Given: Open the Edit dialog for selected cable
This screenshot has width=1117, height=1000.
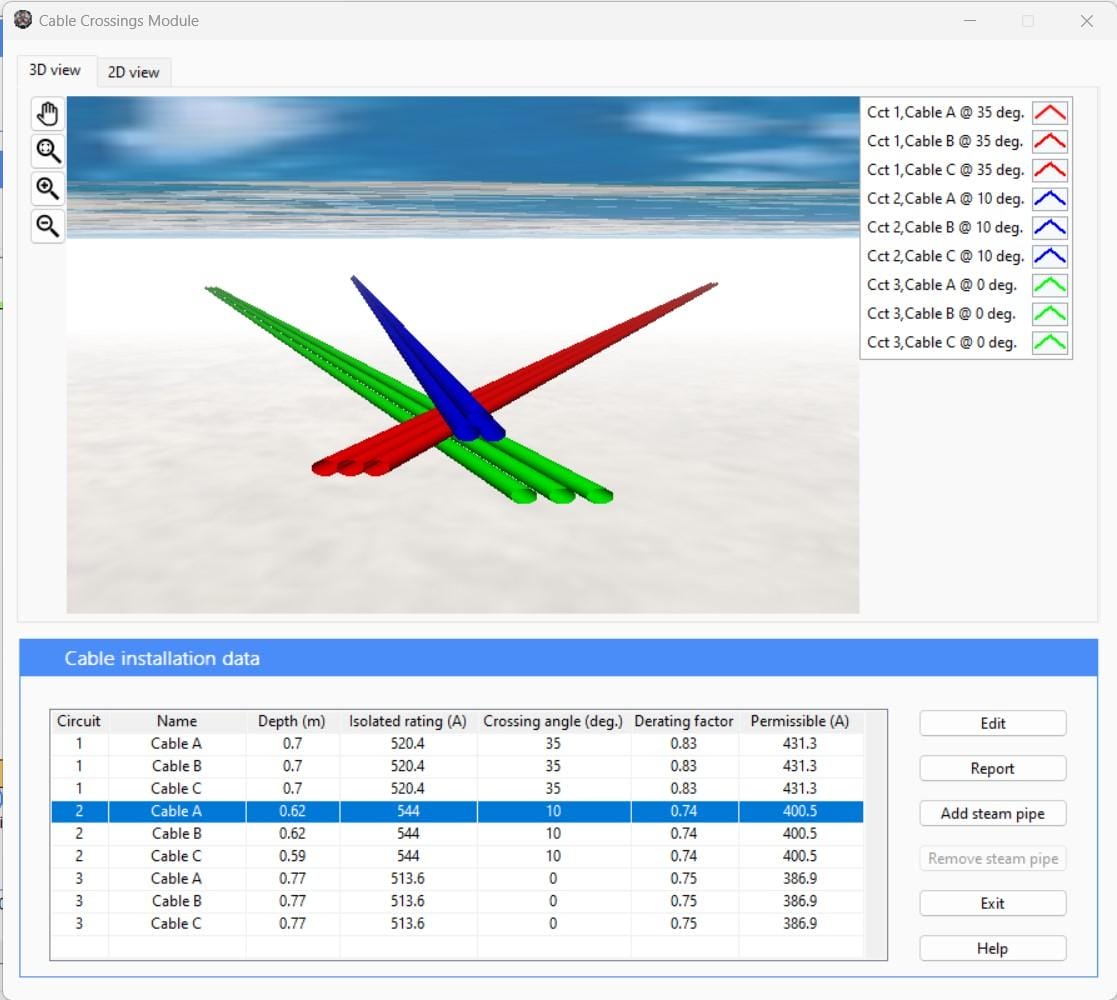Looking at the screenshot, I should coord(992,723).
